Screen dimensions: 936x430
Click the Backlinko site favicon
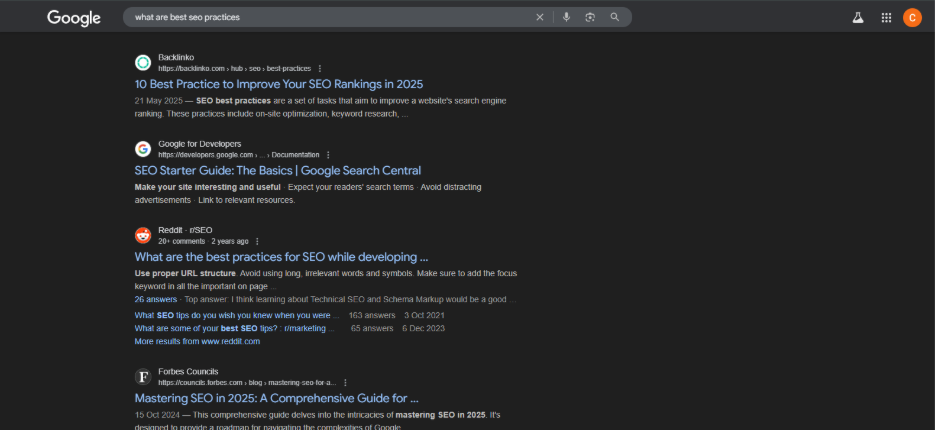click(143, 62)
